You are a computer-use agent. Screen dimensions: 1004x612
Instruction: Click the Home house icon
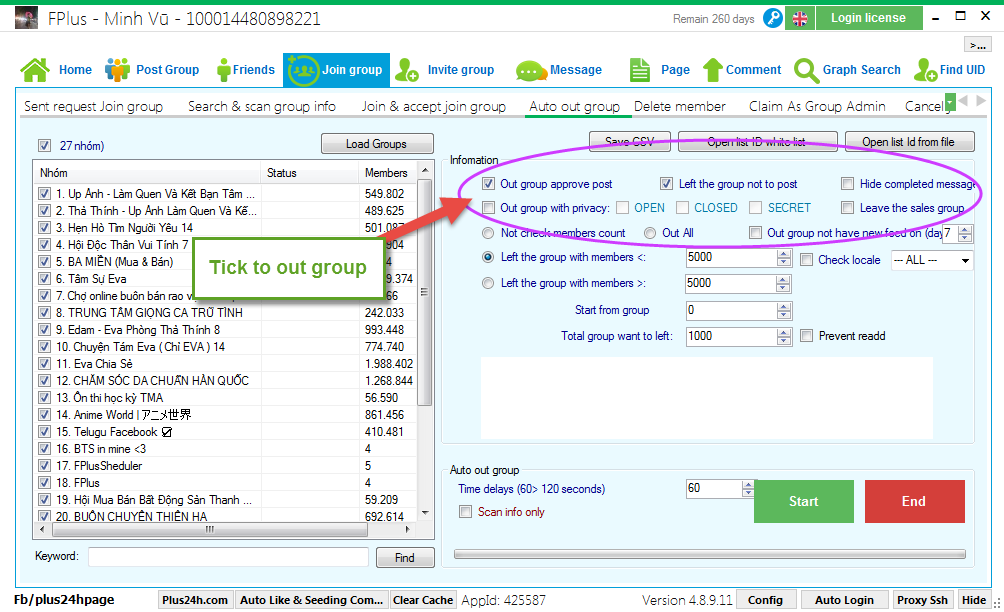click(35, 70)
